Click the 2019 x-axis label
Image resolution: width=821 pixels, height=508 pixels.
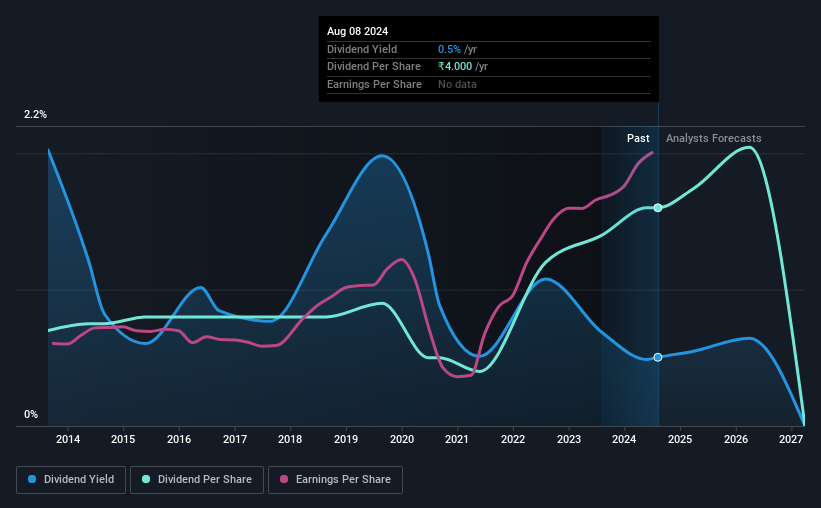346,439
